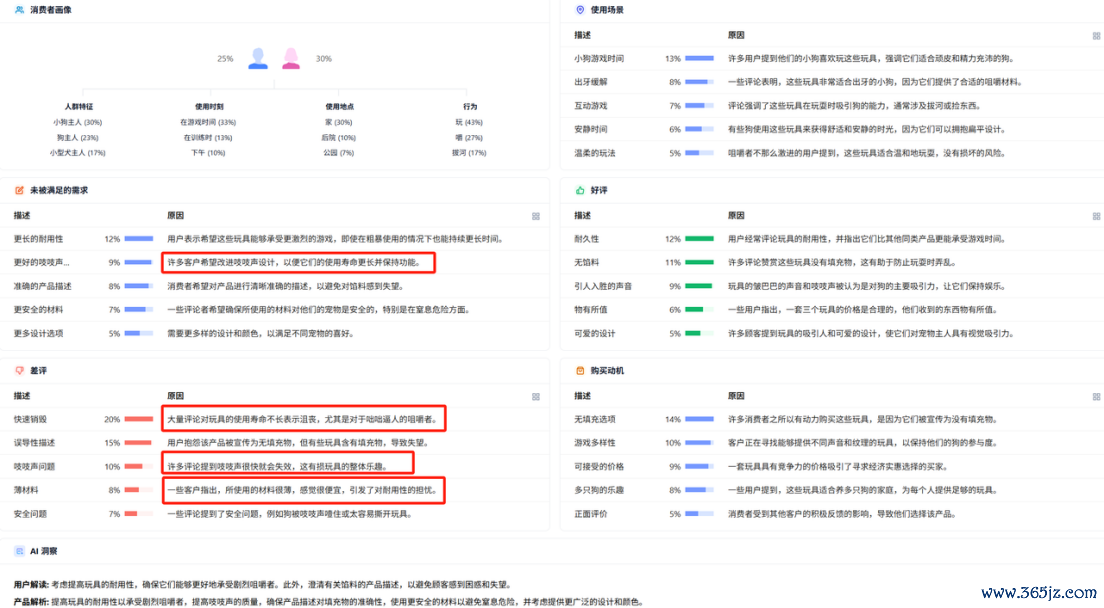Select the 出牙缓解 usage scenario row
This screenshot has height=608, width=1104.
[x=832, y=82]
